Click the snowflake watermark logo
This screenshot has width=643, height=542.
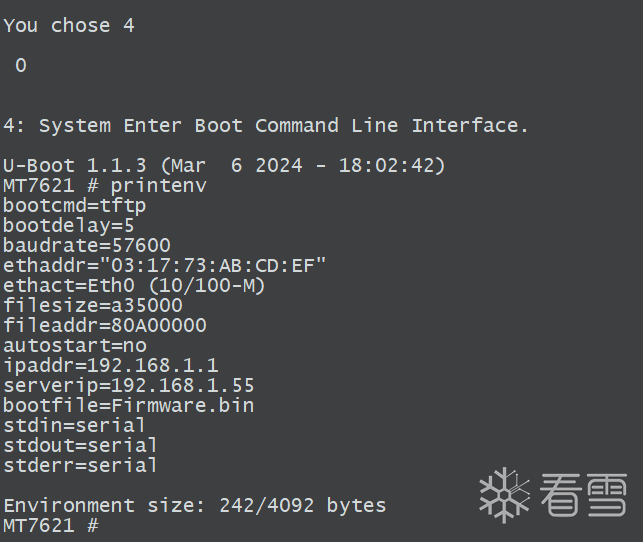(504, 495)
